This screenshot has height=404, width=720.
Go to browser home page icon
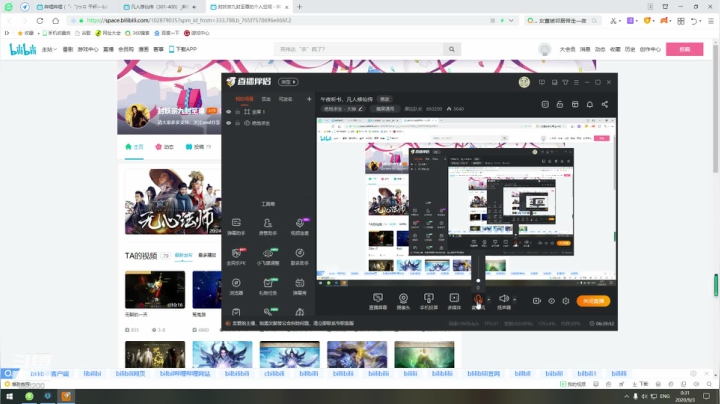point(56,21)
